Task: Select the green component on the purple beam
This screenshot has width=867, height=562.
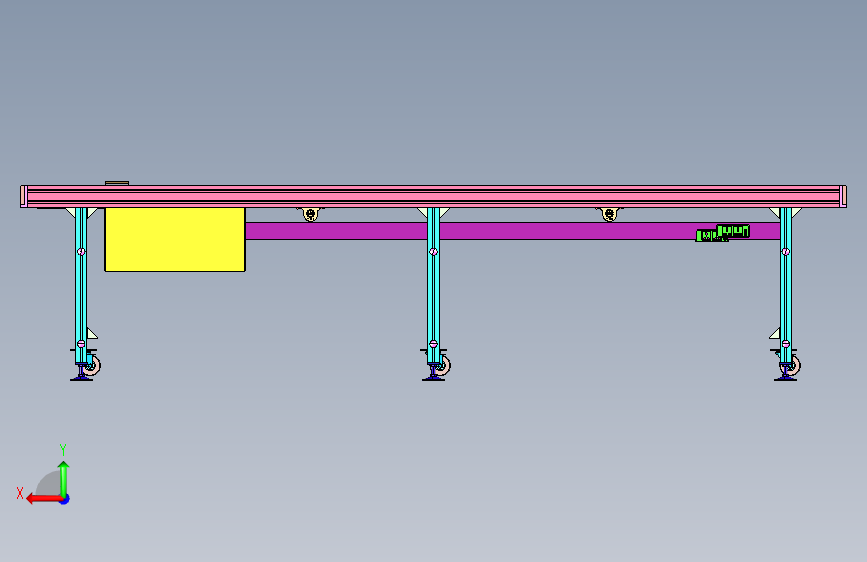Action: [x=723, y=233]
